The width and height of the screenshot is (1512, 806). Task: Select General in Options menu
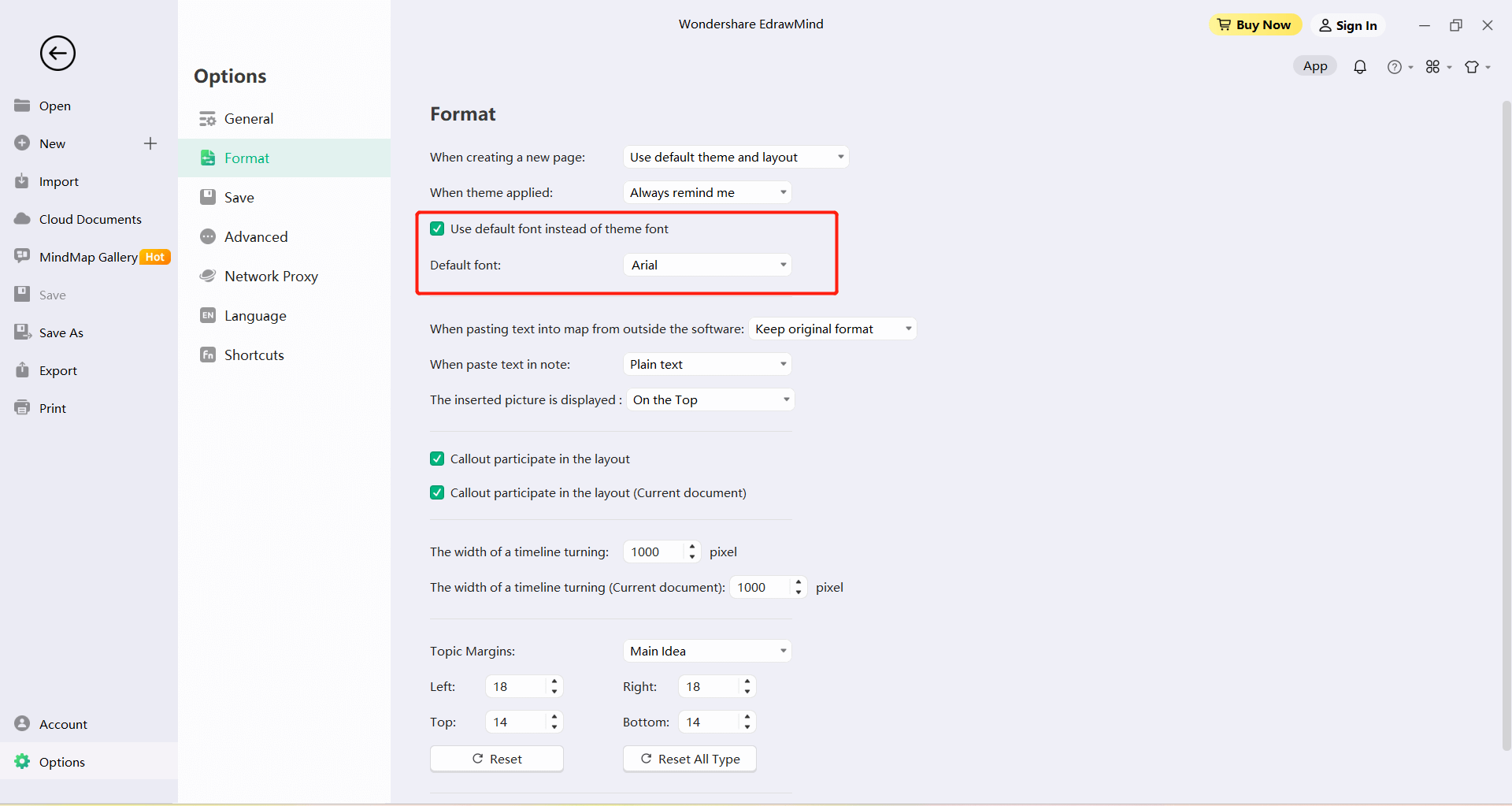(x=284, y=119)
